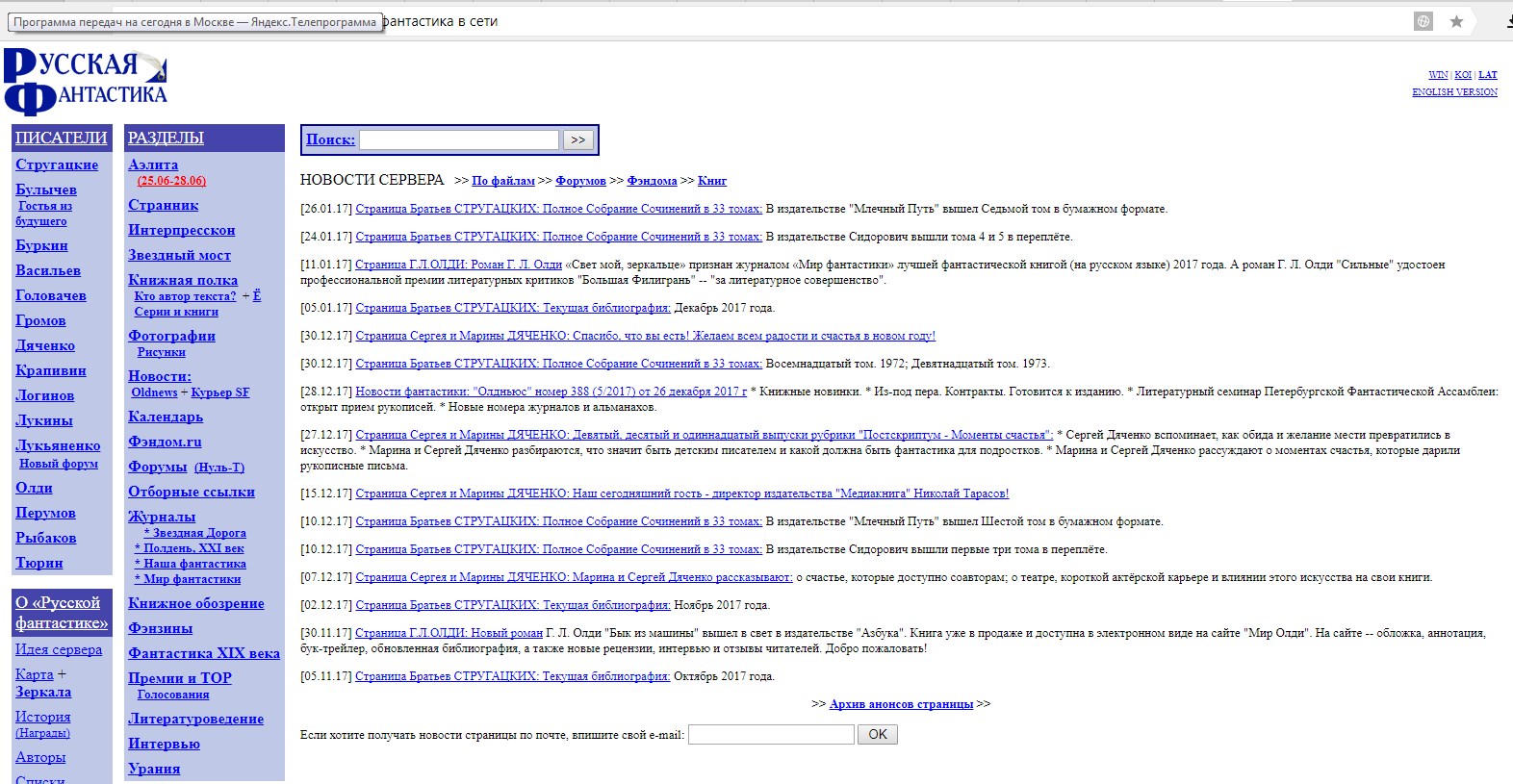1513x784 pixels.
Task: Open Книжное обозрение section
Action: (x=196, y=603)
